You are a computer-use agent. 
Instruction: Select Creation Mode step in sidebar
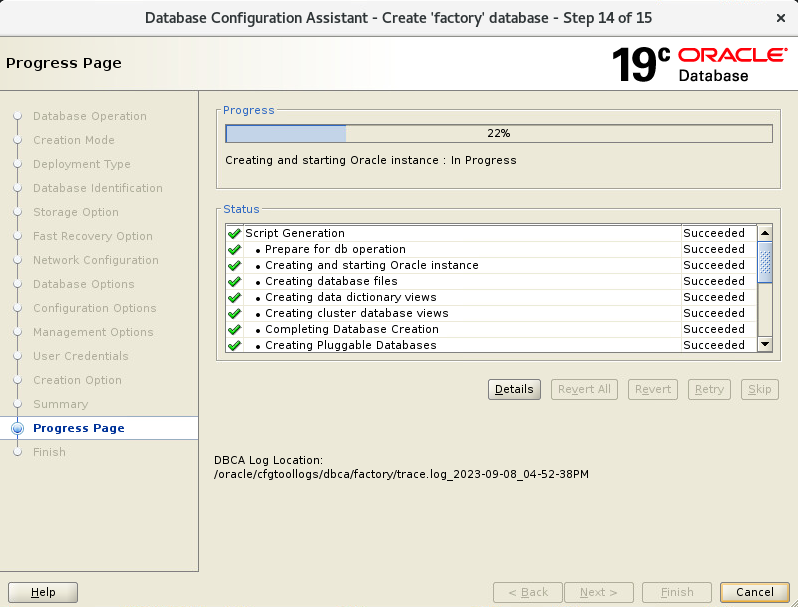coord(74,140)
